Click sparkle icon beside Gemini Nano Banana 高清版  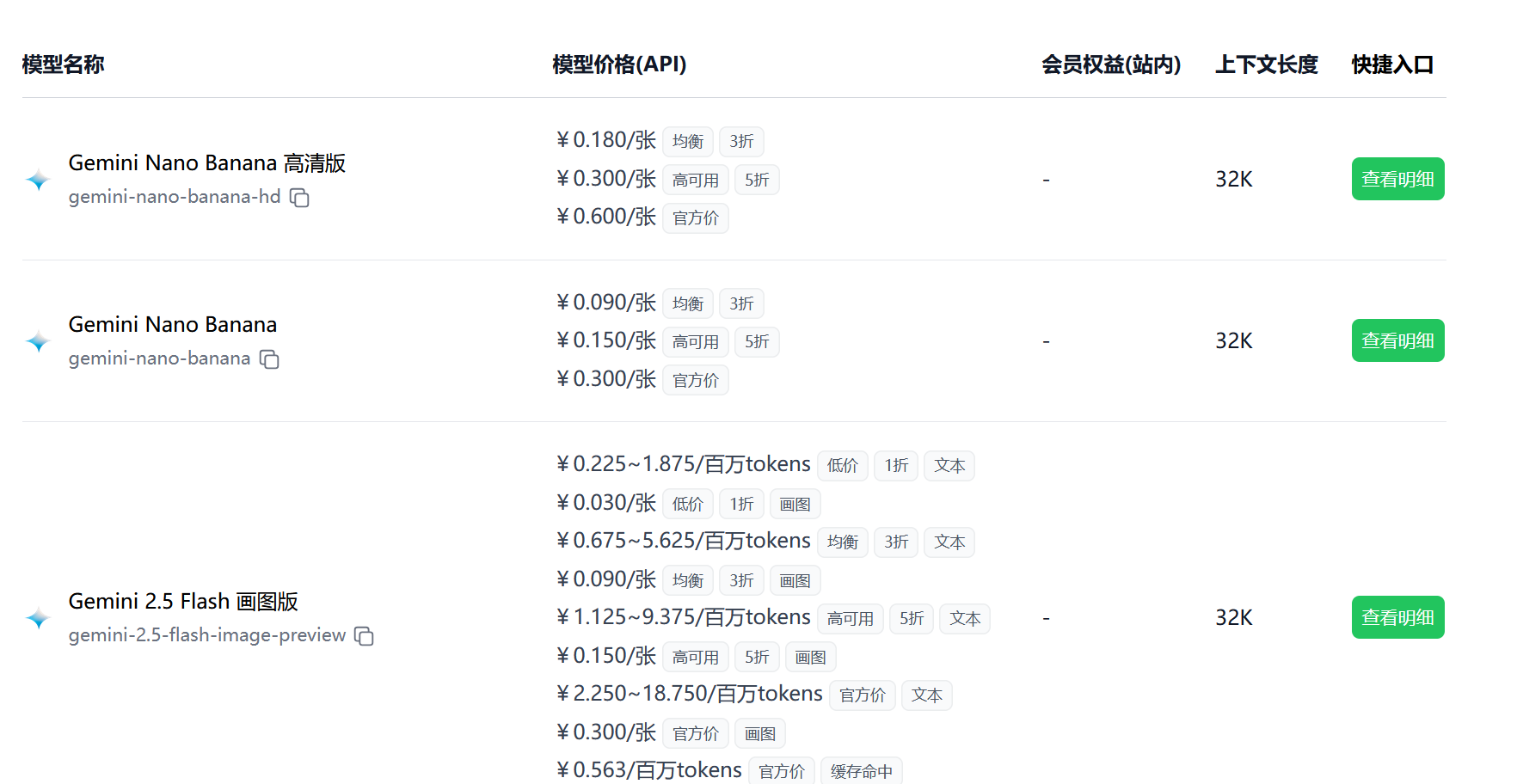click(x=38, y=179)
